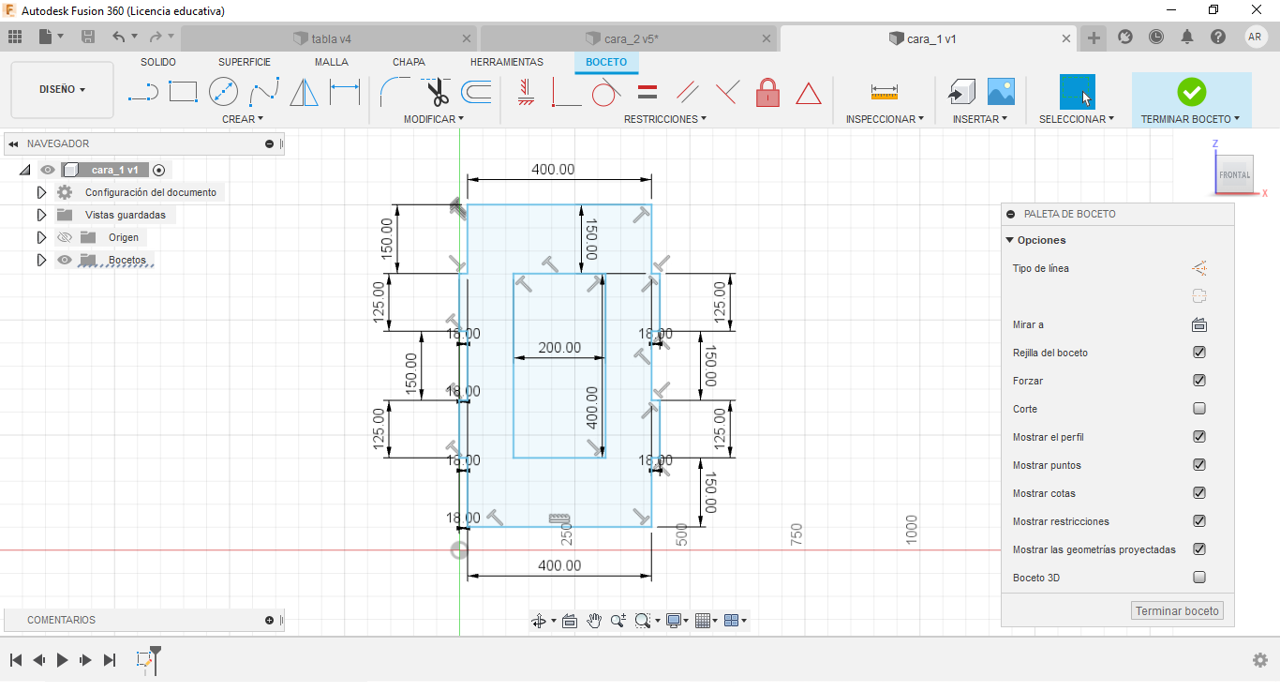This screenshot has height=682, width=1280.
Task: Click the FRONTAL view cube face
Action: pyautogui.click(x=1234, y=175)
